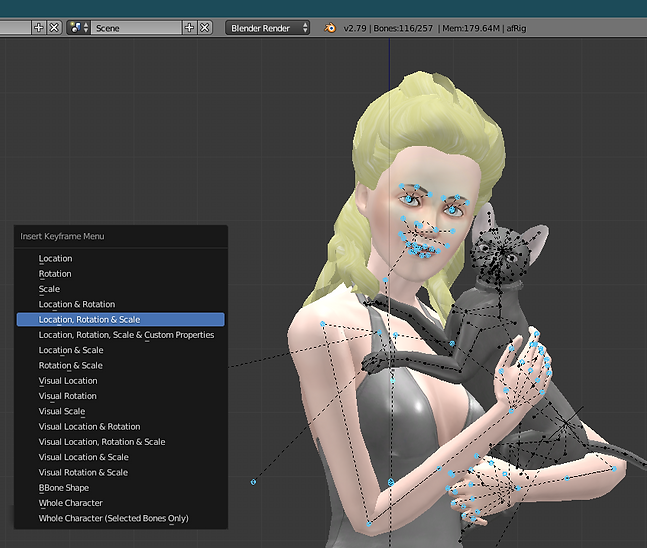Select Visual Rotation keyframe option
Viewport: 647px width, 548px height.
tap(120, 396)
